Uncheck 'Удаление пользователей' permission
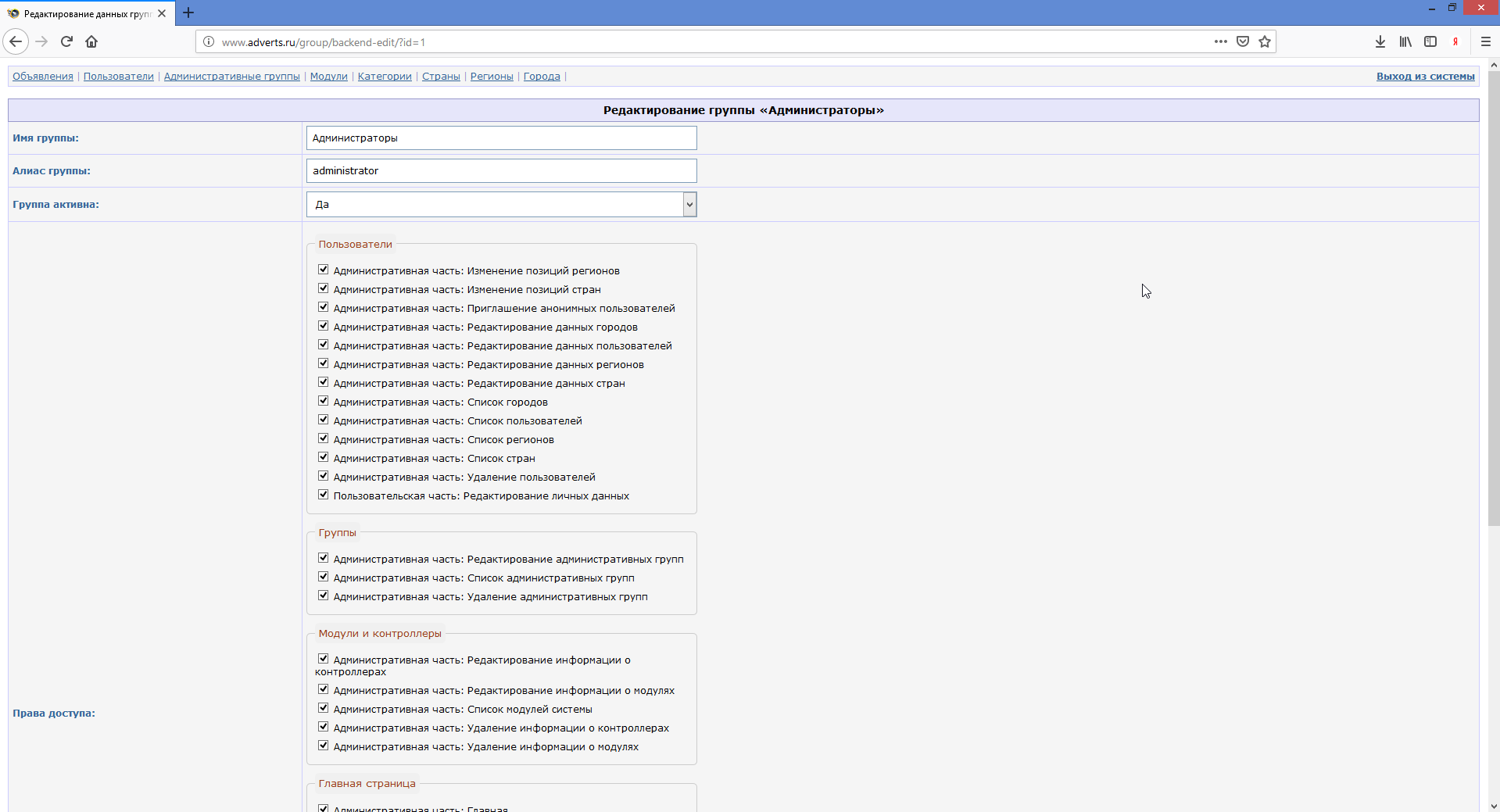 tap(323, 476)
